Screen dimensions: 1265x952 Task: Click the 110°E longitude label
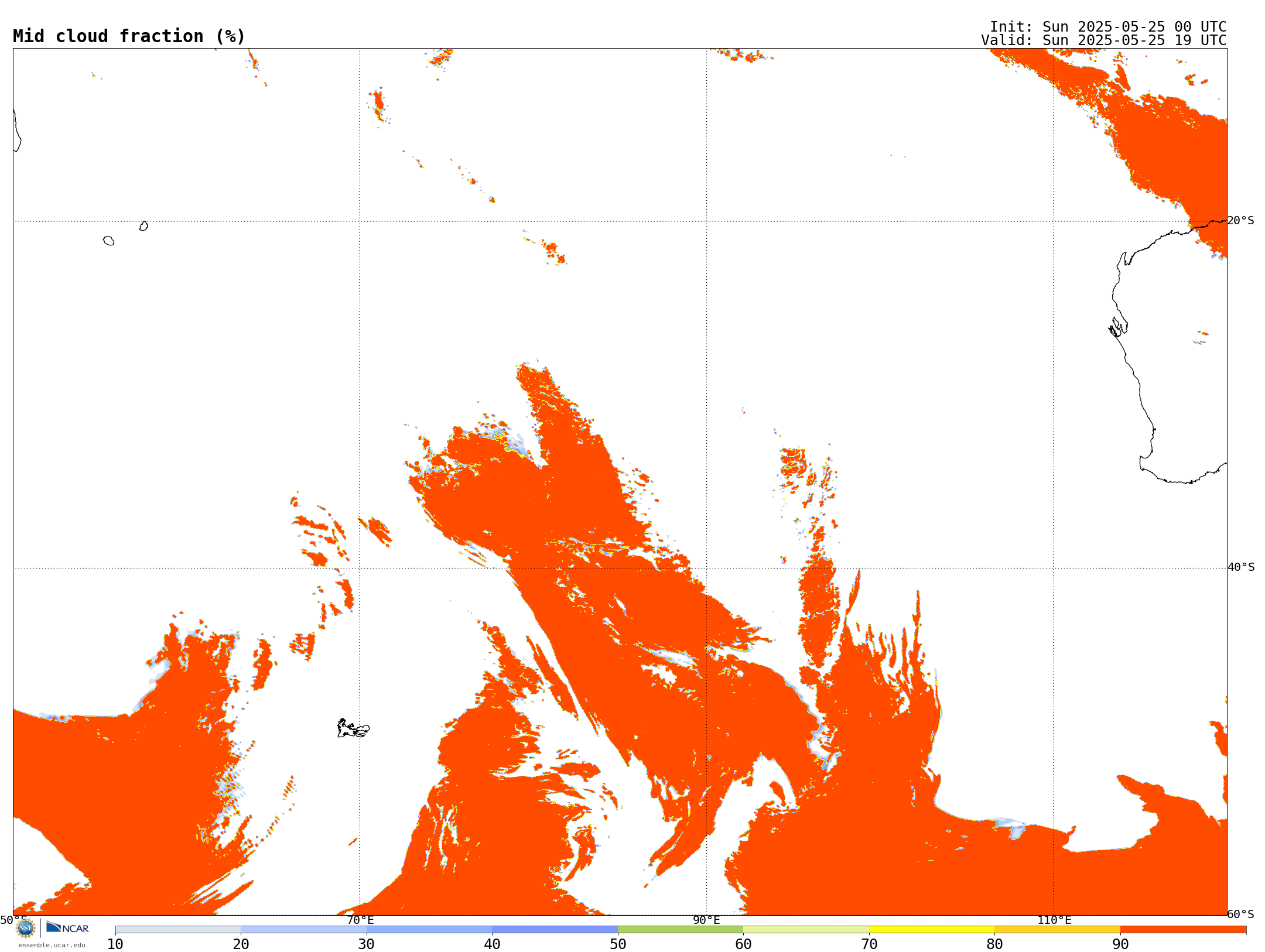pos(1054,920)
